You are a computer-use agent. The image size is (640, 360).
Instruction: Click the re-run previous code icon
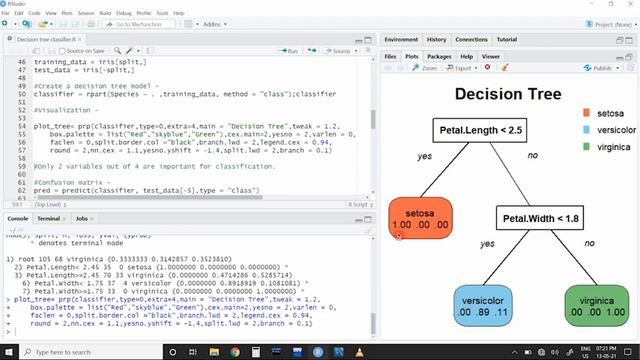tap(312, 51)
